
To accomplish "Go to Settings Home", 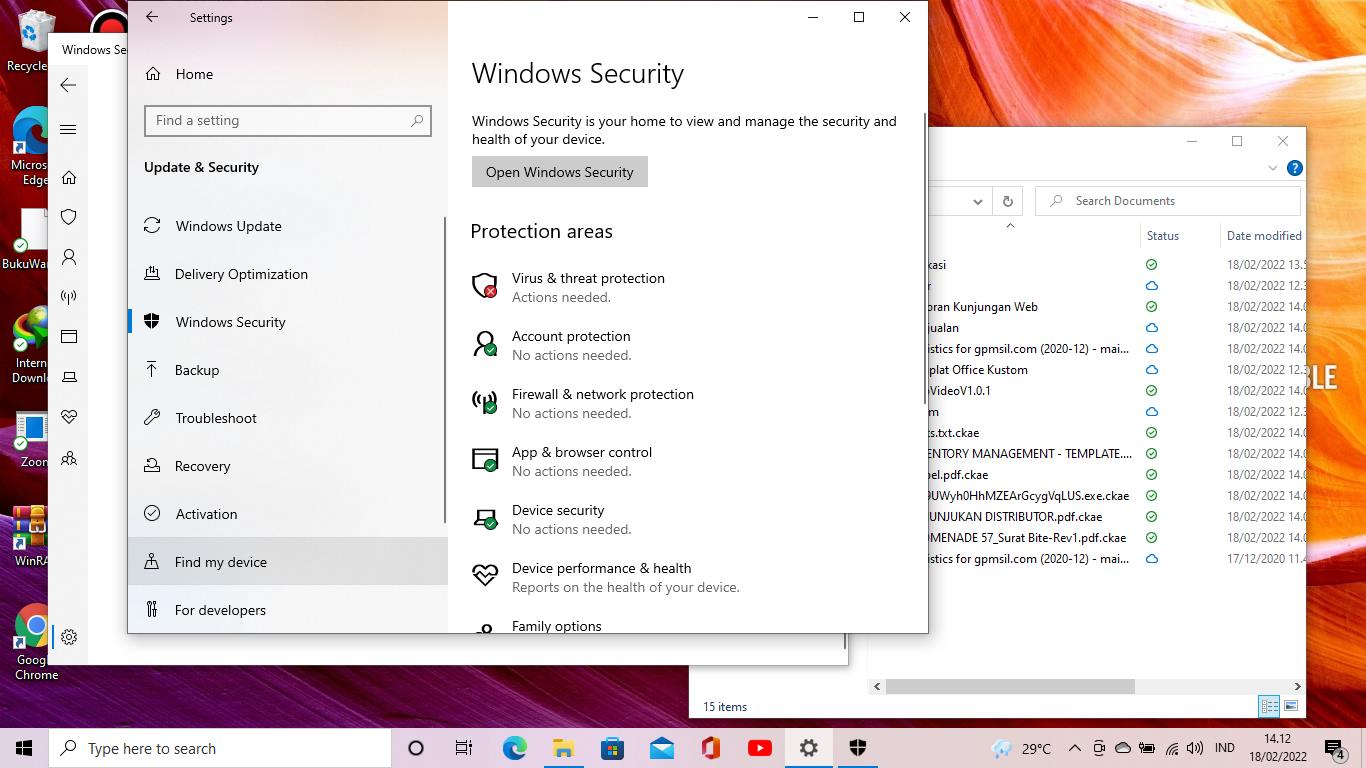I will (x=193, y=74).
